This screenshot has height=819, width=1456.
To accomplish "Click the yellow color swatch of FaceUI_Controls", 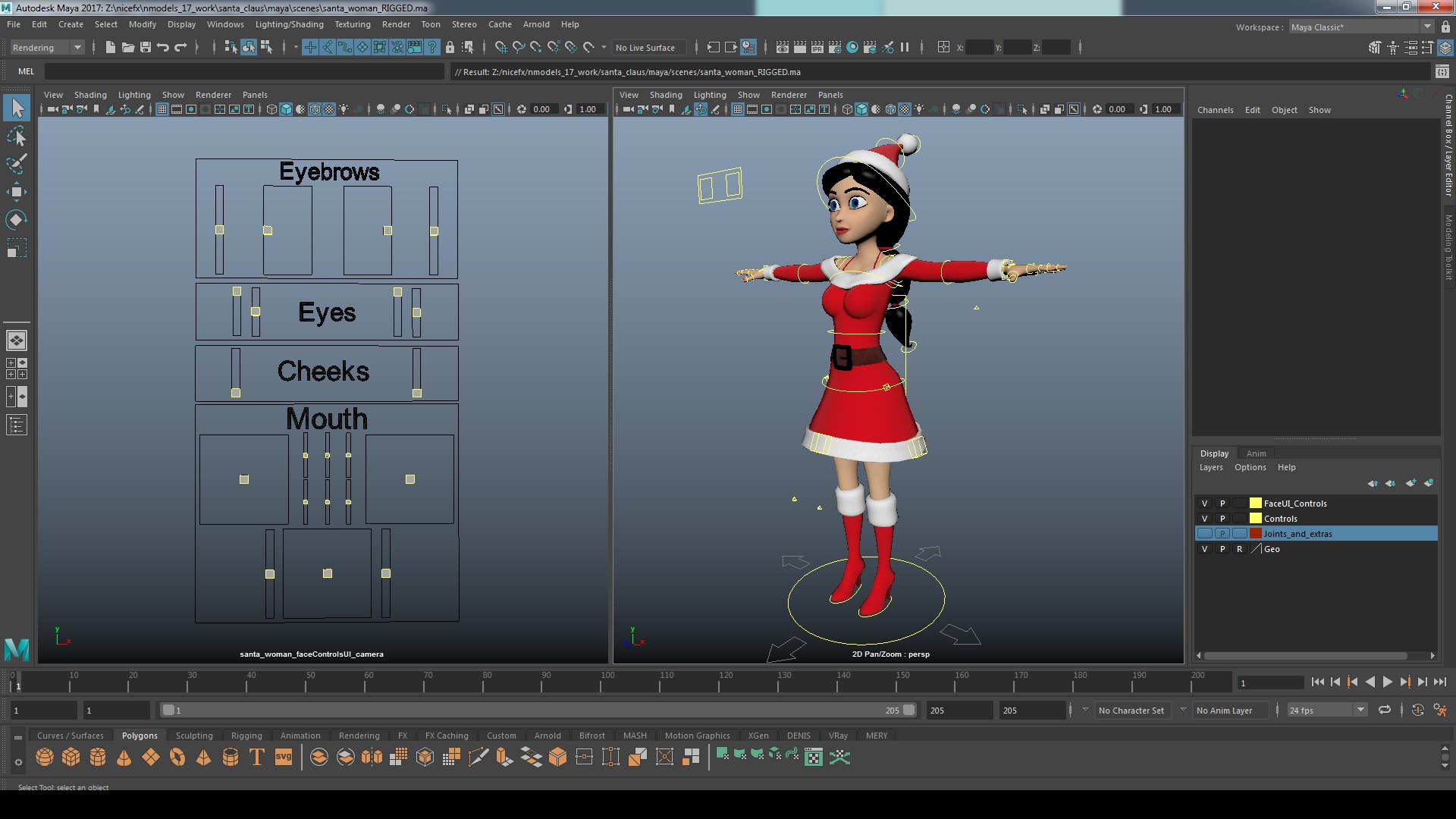I will pyautogui.click(x=1256, y=504).
